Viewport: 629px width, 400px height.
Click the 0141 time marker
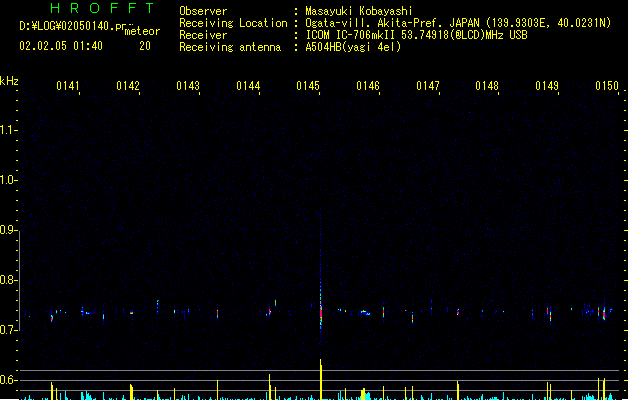coord(68,86)
